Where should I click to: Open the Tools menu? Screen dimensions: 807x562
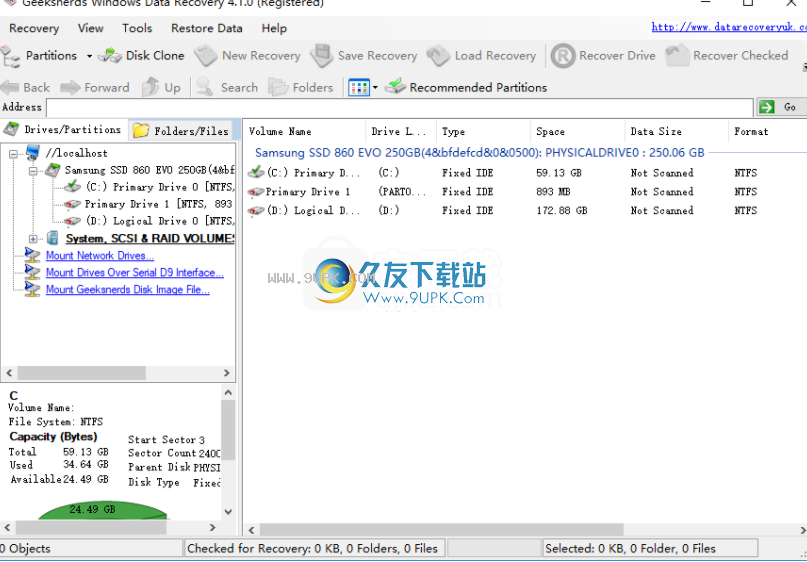click(x=137, y=28)
